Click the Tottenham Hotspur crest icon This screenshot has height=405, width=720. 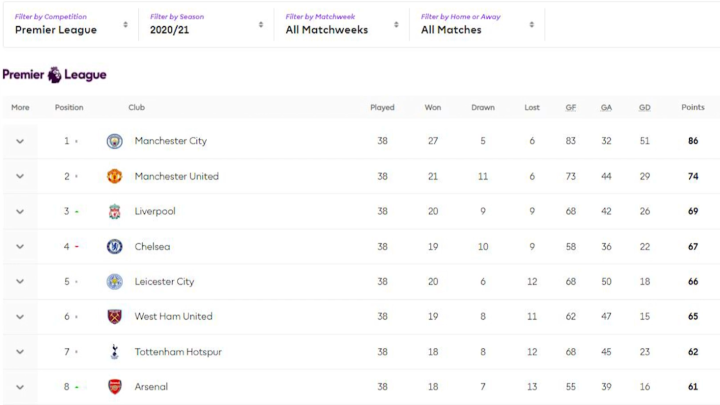pos(114,352)
